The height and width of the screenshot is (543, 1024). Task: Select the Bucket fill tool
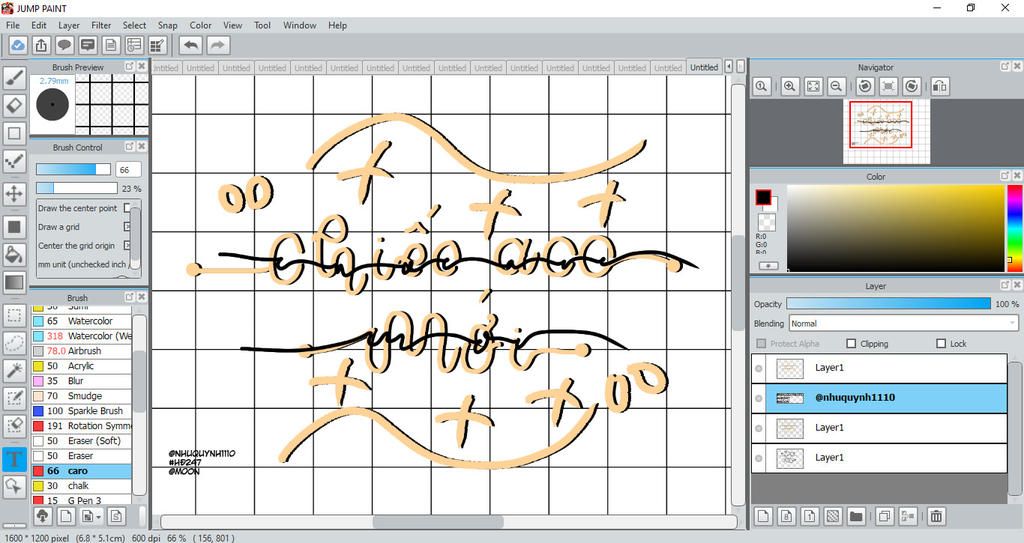tap(14, 255)
